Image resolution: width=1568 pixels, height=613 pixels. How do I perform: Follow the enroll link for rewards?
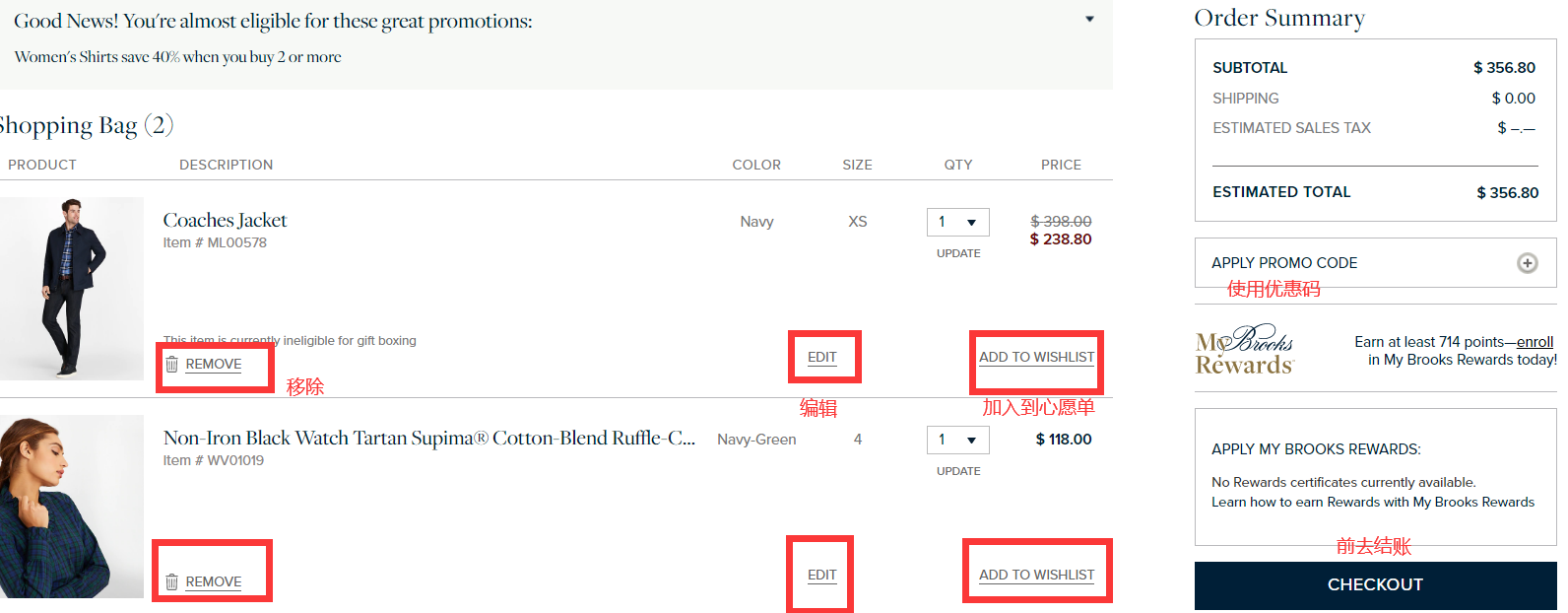pyautogui.click(x=1535, y=342)
